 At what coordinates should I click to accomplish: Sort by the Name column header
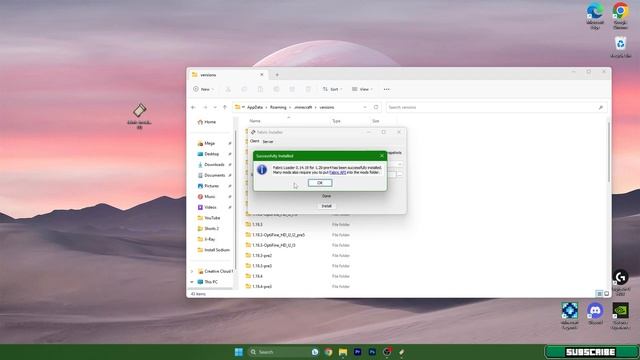click(x=255, y=121)
